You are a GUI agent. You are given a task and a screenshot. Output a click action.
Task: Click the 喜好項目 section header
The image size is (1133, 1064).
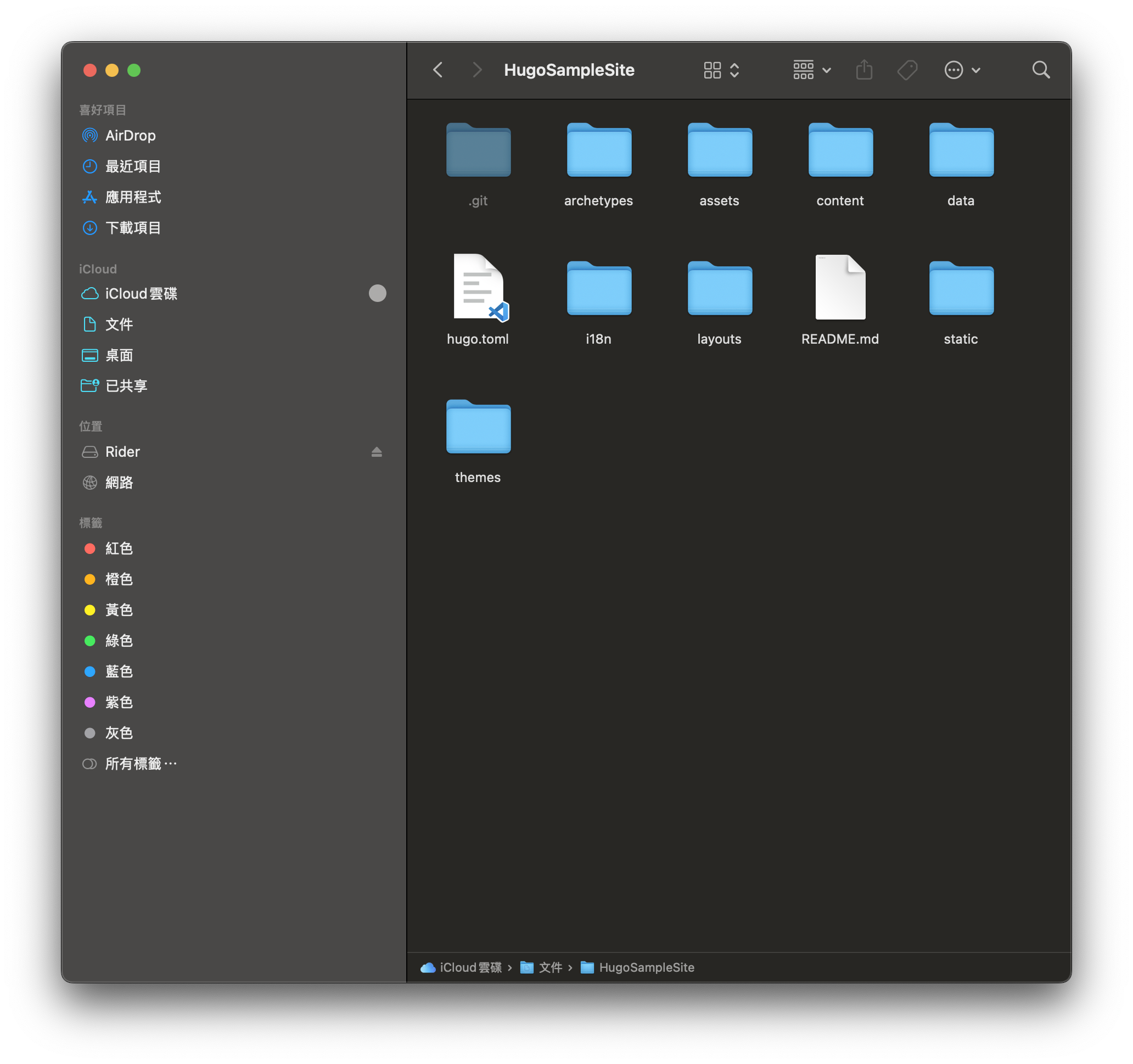coord(103,110)
